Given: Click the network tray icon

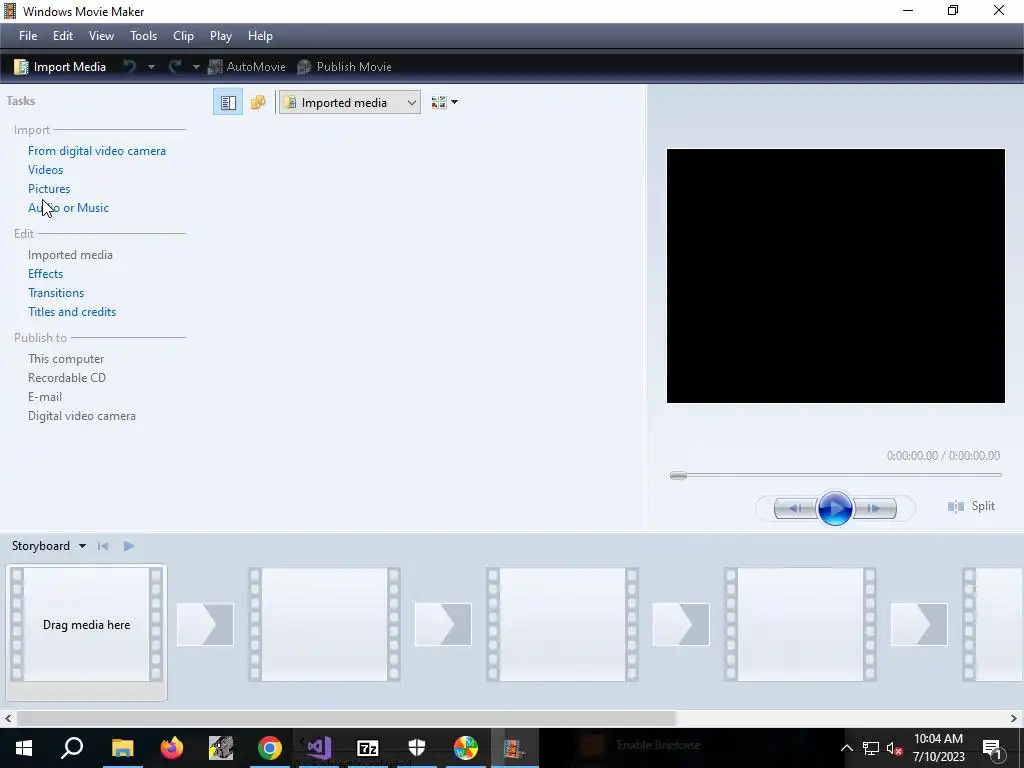Looking at the screenshot, I should [x=871, y=748].
